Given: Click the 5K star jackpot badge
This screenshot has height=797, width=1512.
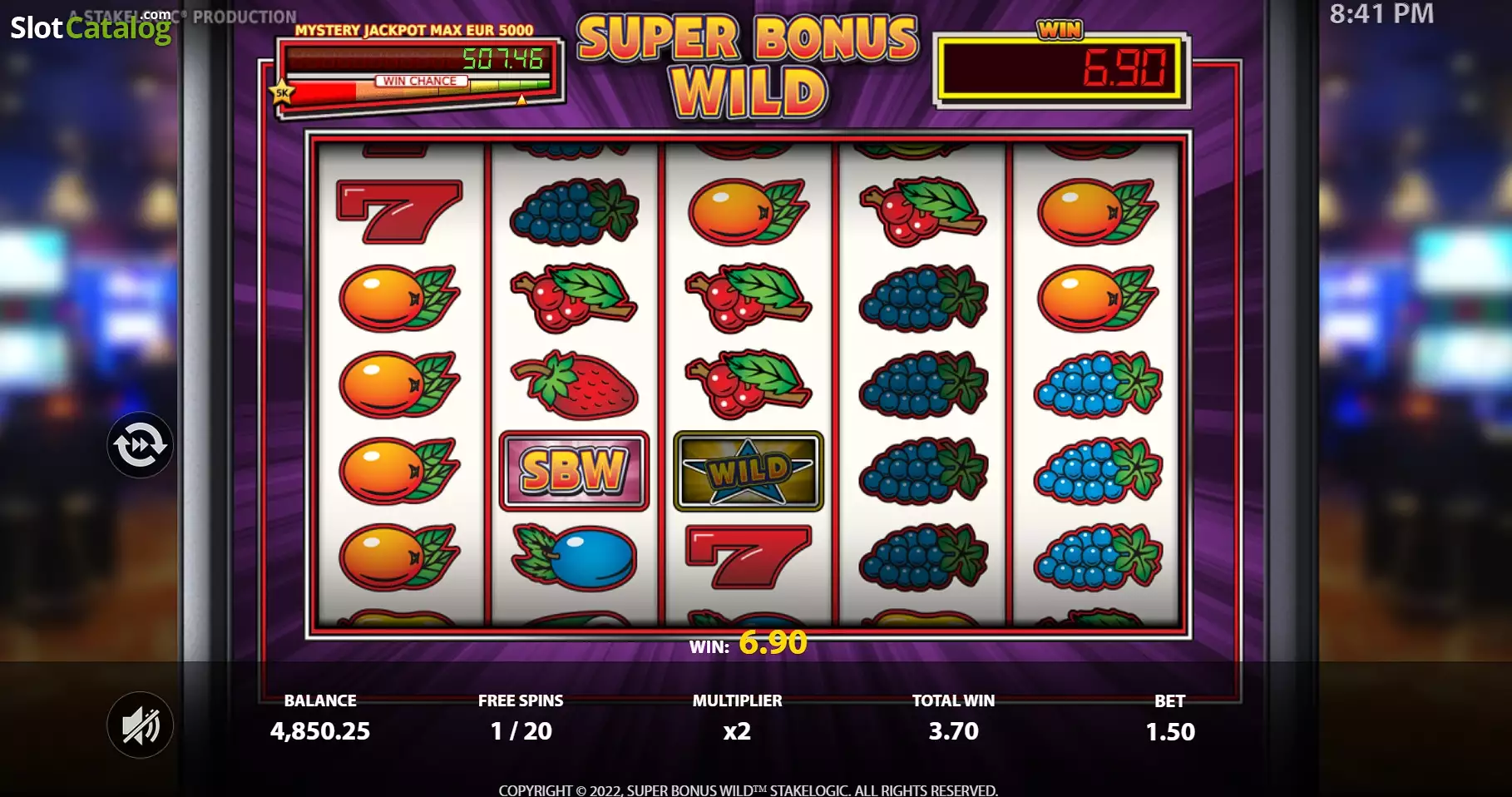Looking at the screenshot, I should [282, 92].
